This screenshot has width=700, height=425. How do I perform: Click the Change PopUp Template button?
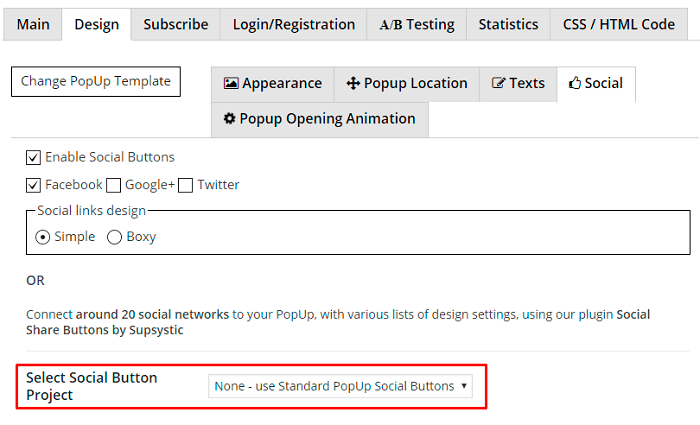(96, 81)
